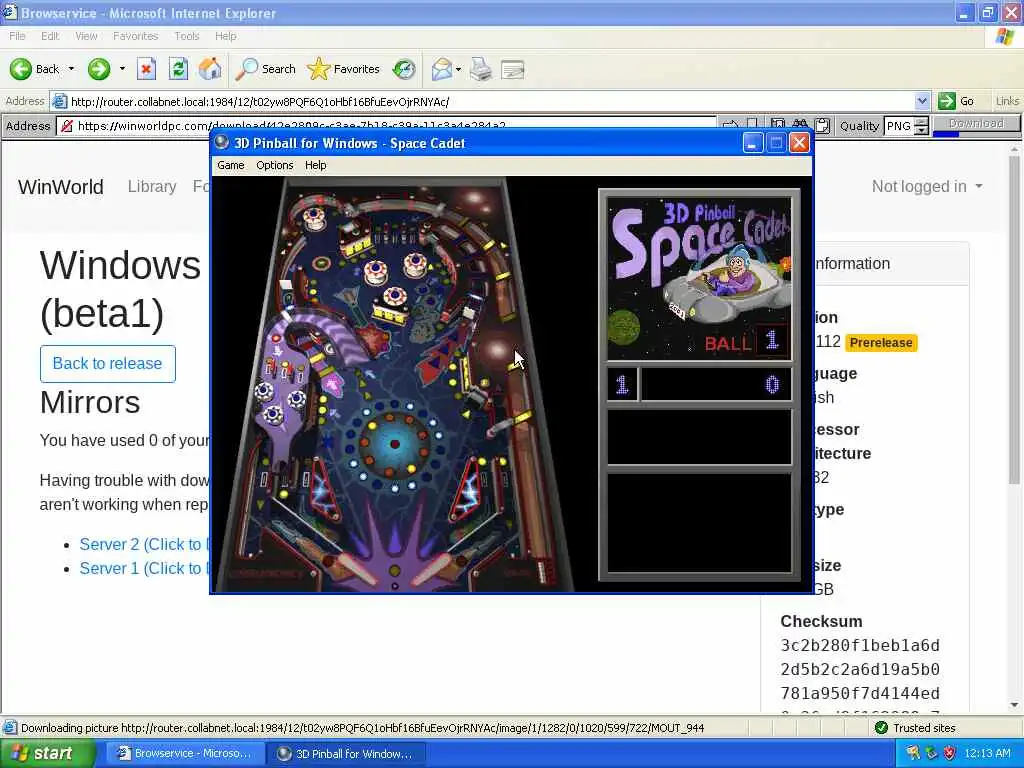This screenshot has height=768, width=1024.
Task: Click the Checksum heading text
Action: 822,621
